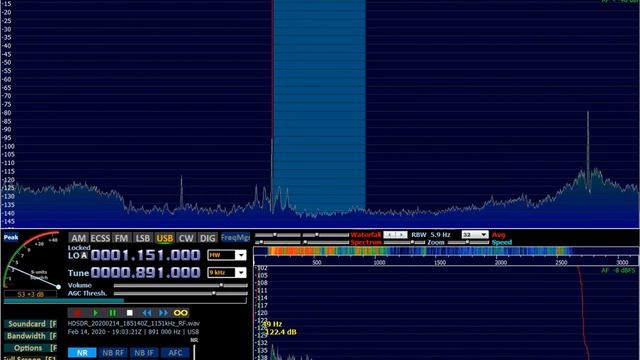The image size is (640, 360).
Task: Enable NB IF noise blanker
Action: click(x=144, y=353)
